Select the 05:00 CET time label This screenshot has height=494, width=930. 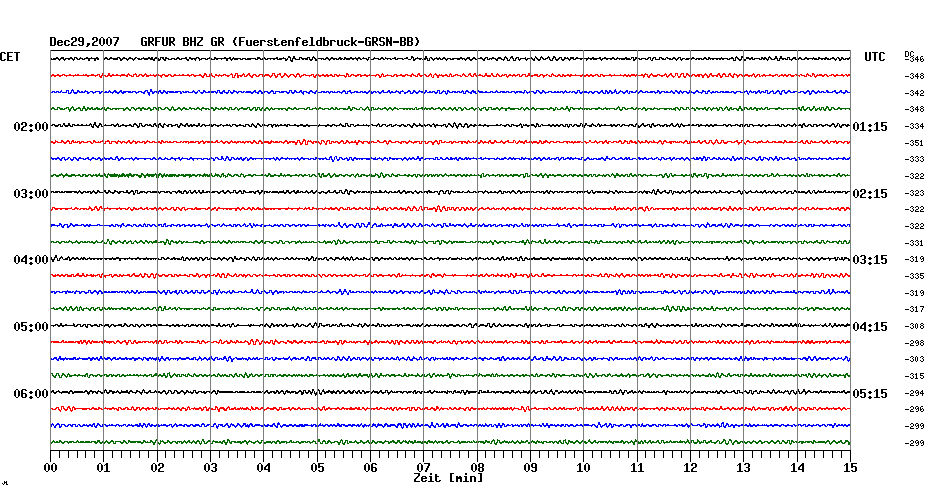click(x=31, y=327)
